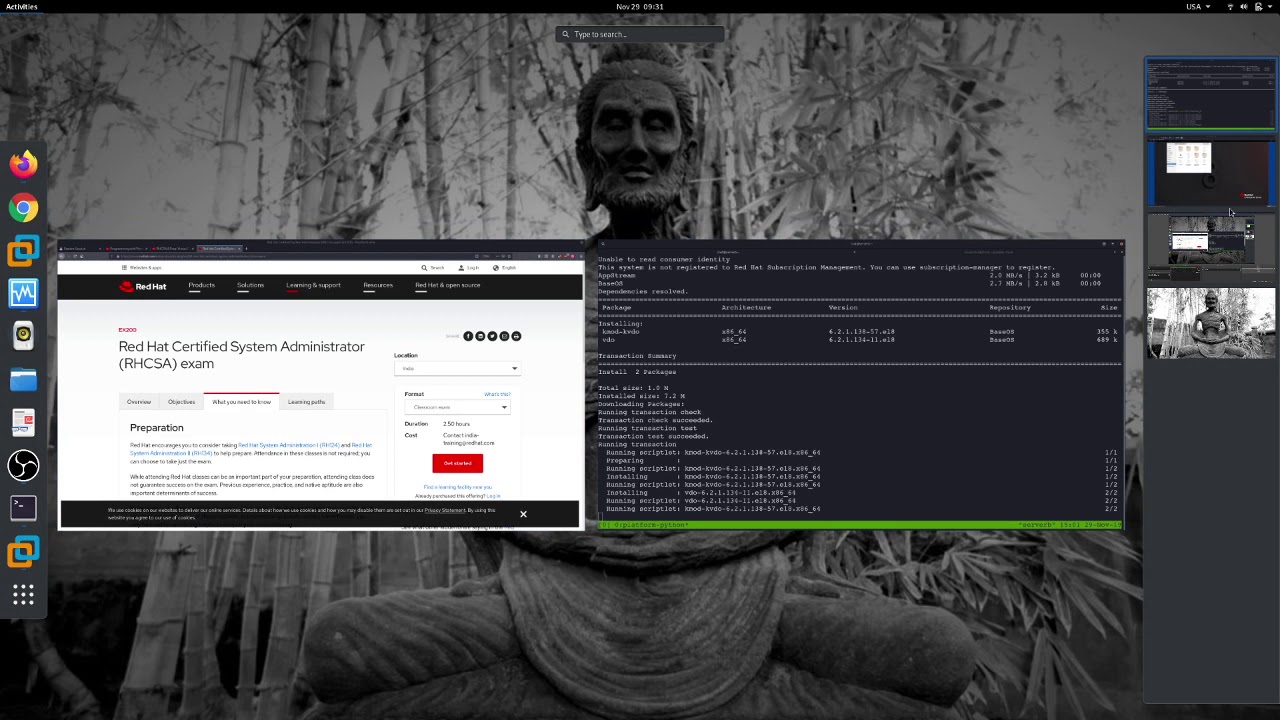Open Red Hat & open source menu
The height and width of the screenshot is (720, 1280).
tap(448, 286)
